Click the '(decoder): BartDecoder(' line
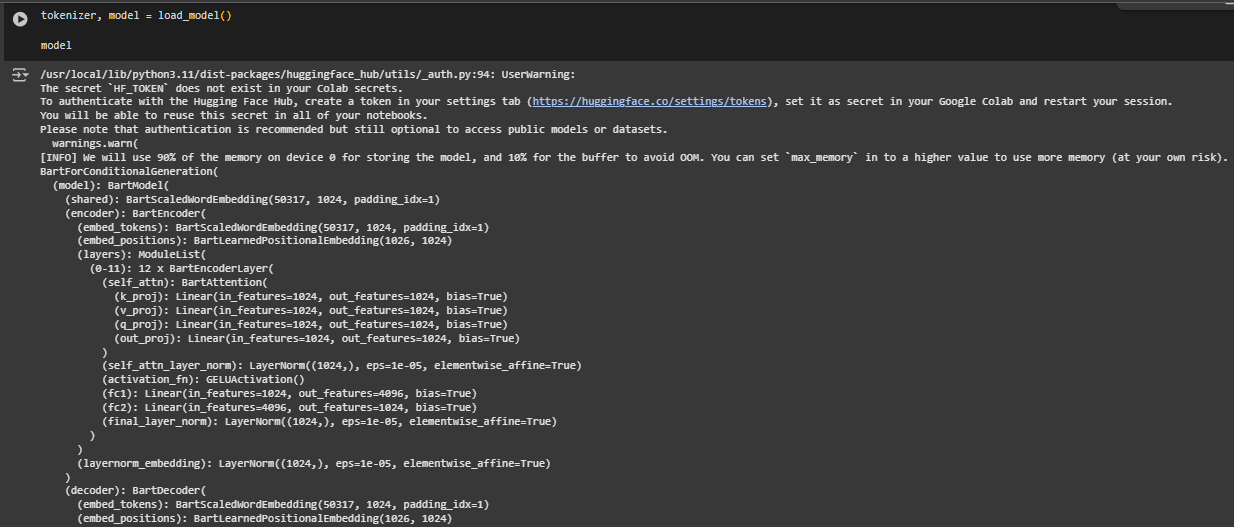This screenshot has width=1234, height=527. pyautogui.click(x=135, y=491)
